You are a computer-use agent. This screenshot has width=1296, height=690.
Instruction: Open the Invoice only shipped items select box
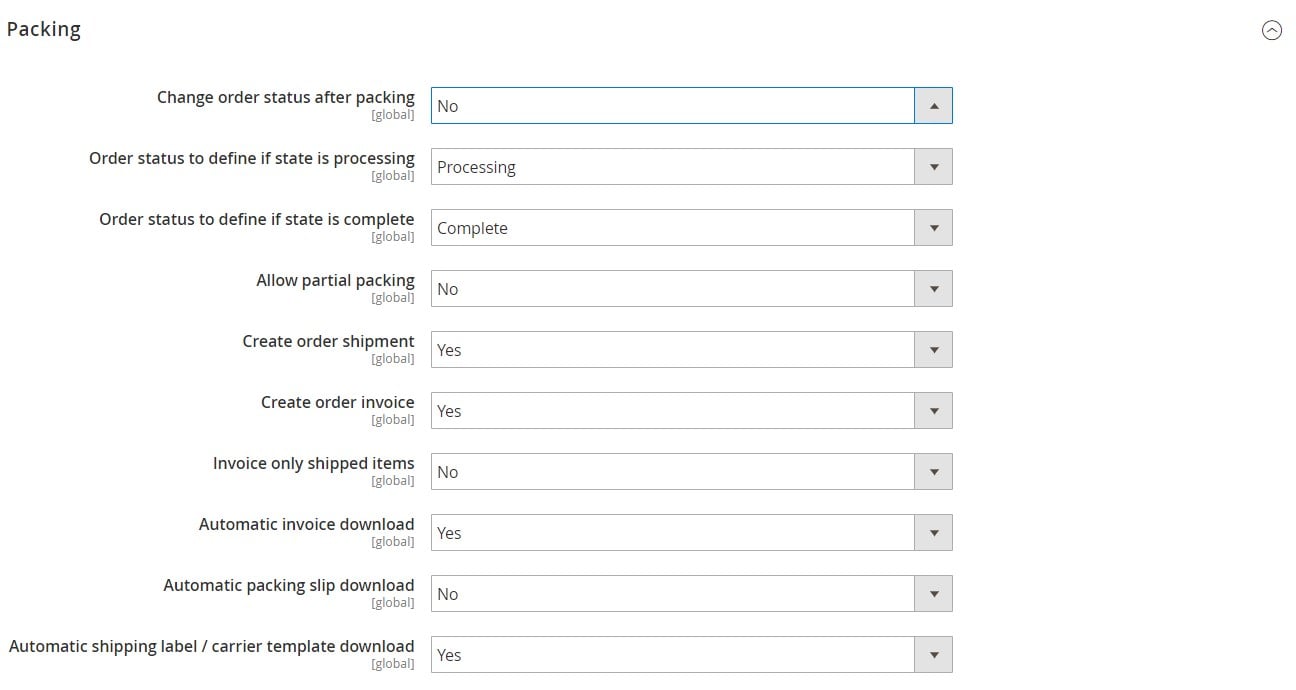tap(691, 472)
